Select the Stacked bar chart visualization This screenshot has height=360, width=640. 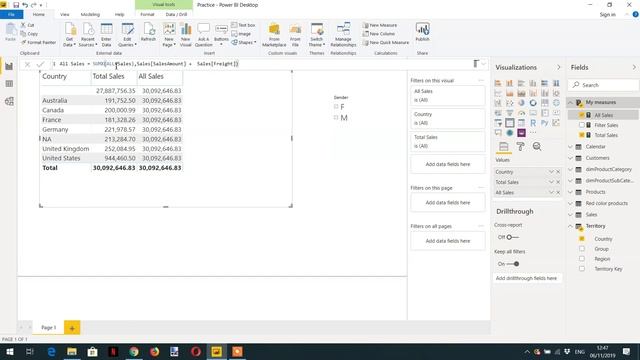pyautogui.click(x=498, y=83)
